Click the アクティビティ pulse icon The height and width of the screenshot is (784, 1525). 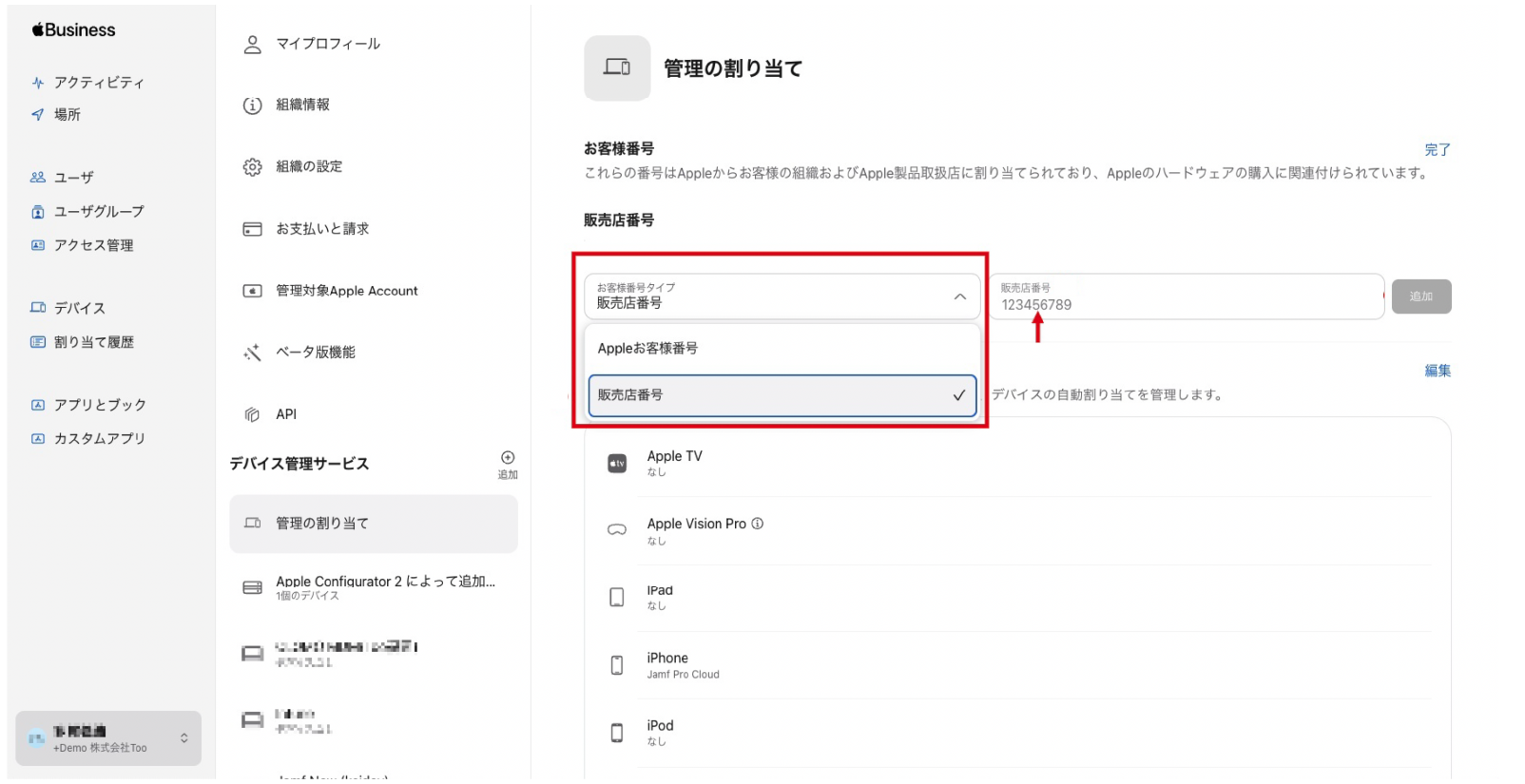(x=38, y=83)
